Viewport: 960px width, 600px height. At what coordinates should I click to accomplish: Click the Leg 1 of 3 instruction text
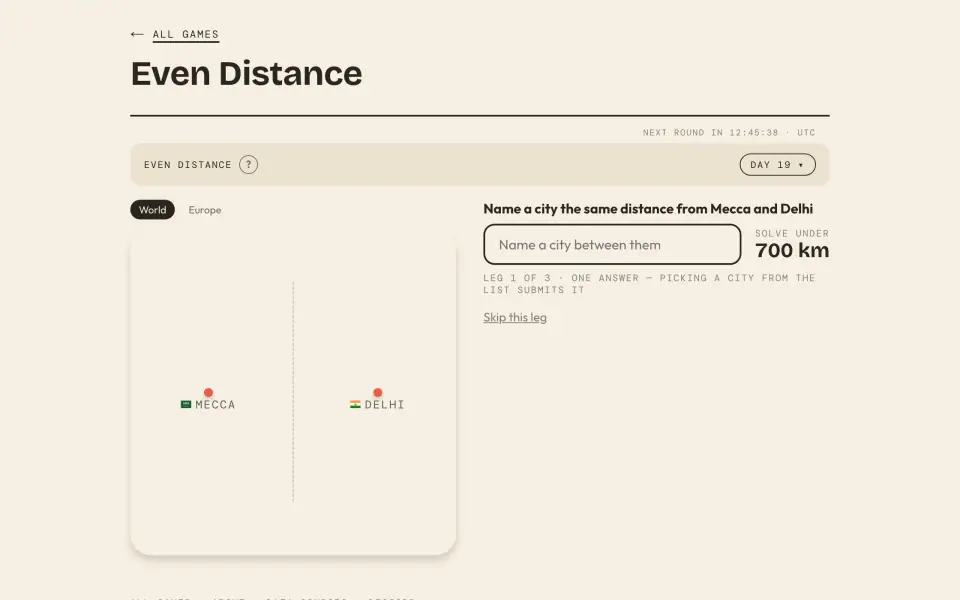click(649, 284)
